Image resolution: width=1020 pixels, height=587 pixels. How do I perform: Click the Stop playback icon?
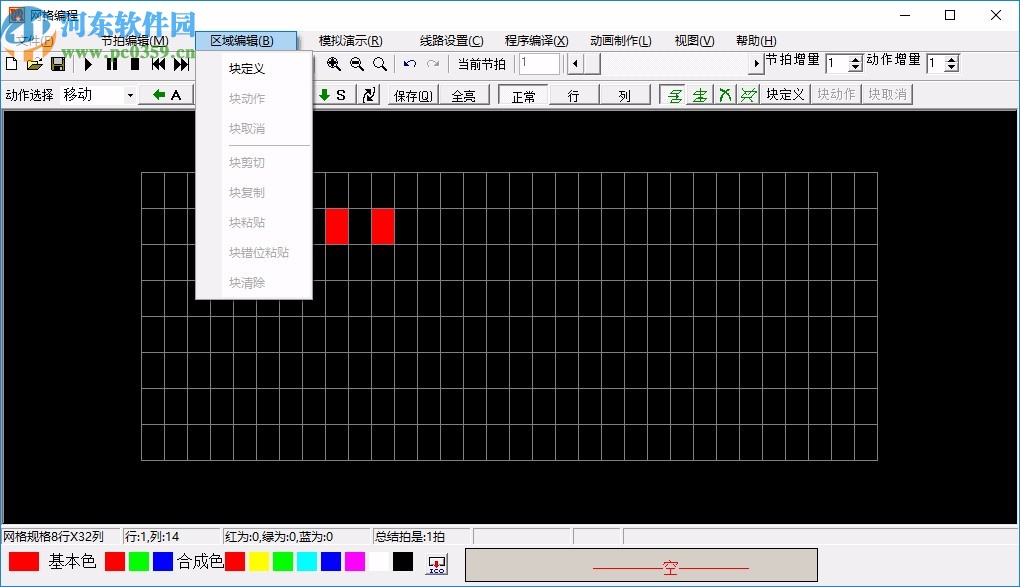point(135,64)
